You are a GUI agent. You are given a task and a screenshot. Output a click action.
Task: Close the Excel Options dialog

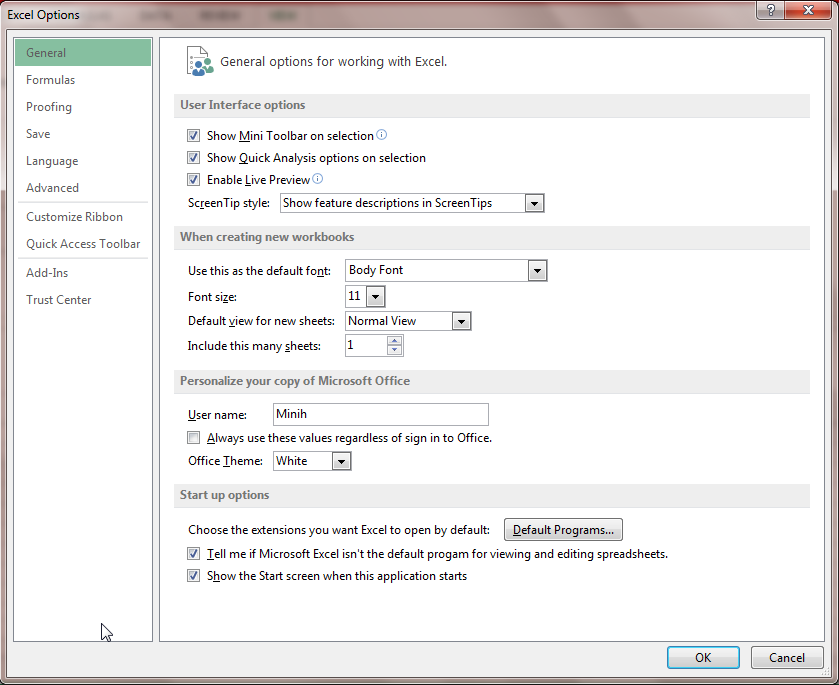(809, 10)
